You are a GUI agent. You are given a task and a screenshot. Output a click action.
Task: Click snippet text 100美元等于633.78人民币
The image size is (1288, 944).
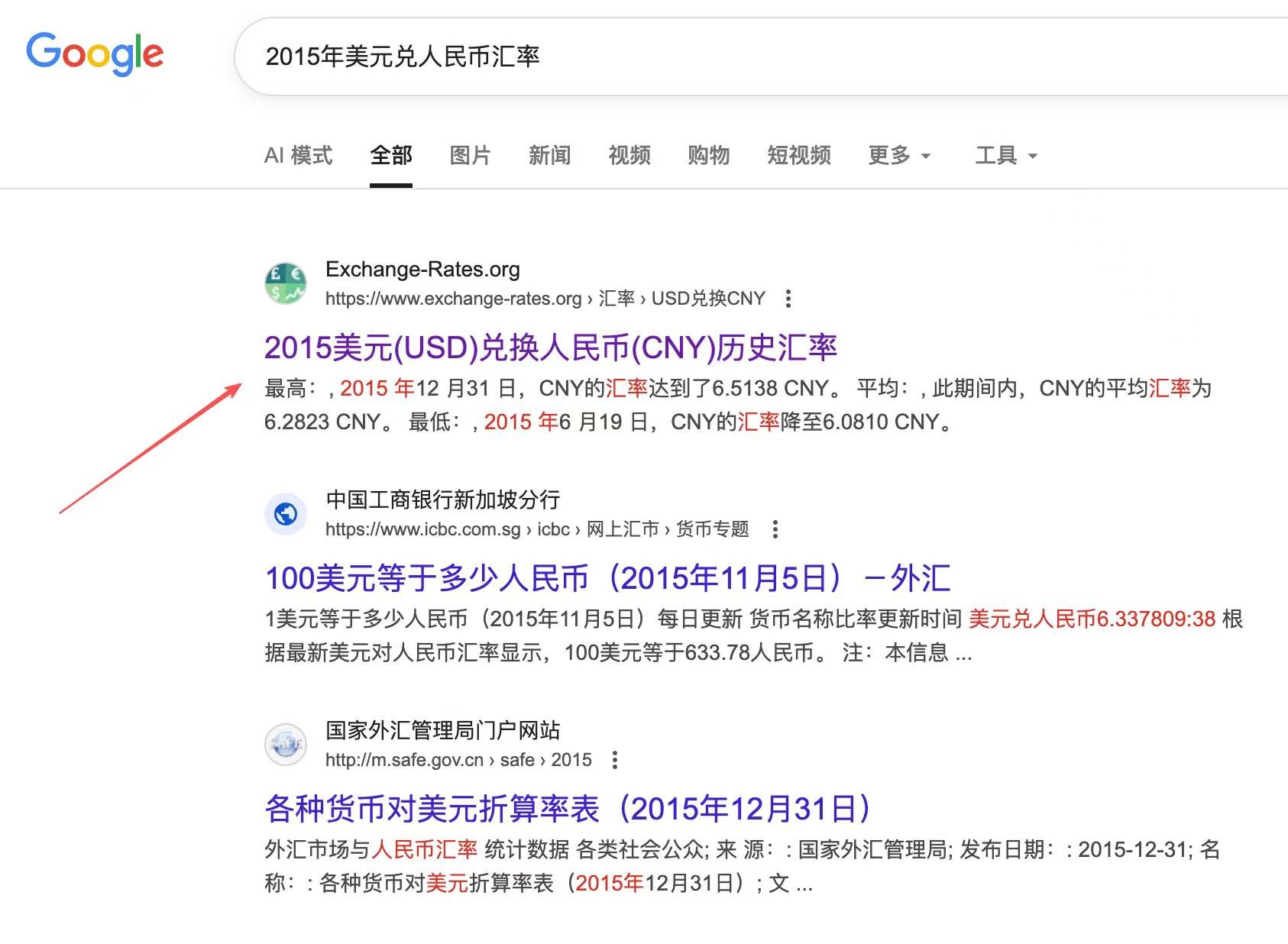[689, 652]
